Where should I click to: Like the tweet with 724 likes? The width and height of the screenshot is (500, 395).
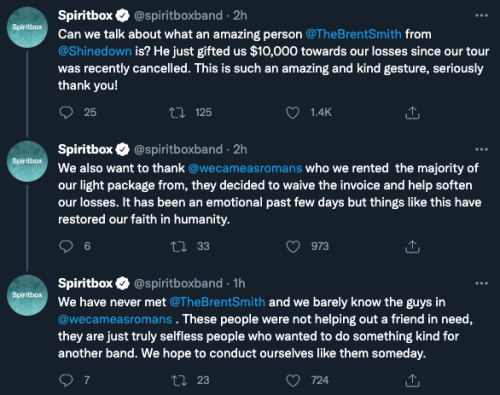click(x=293, y=381)
